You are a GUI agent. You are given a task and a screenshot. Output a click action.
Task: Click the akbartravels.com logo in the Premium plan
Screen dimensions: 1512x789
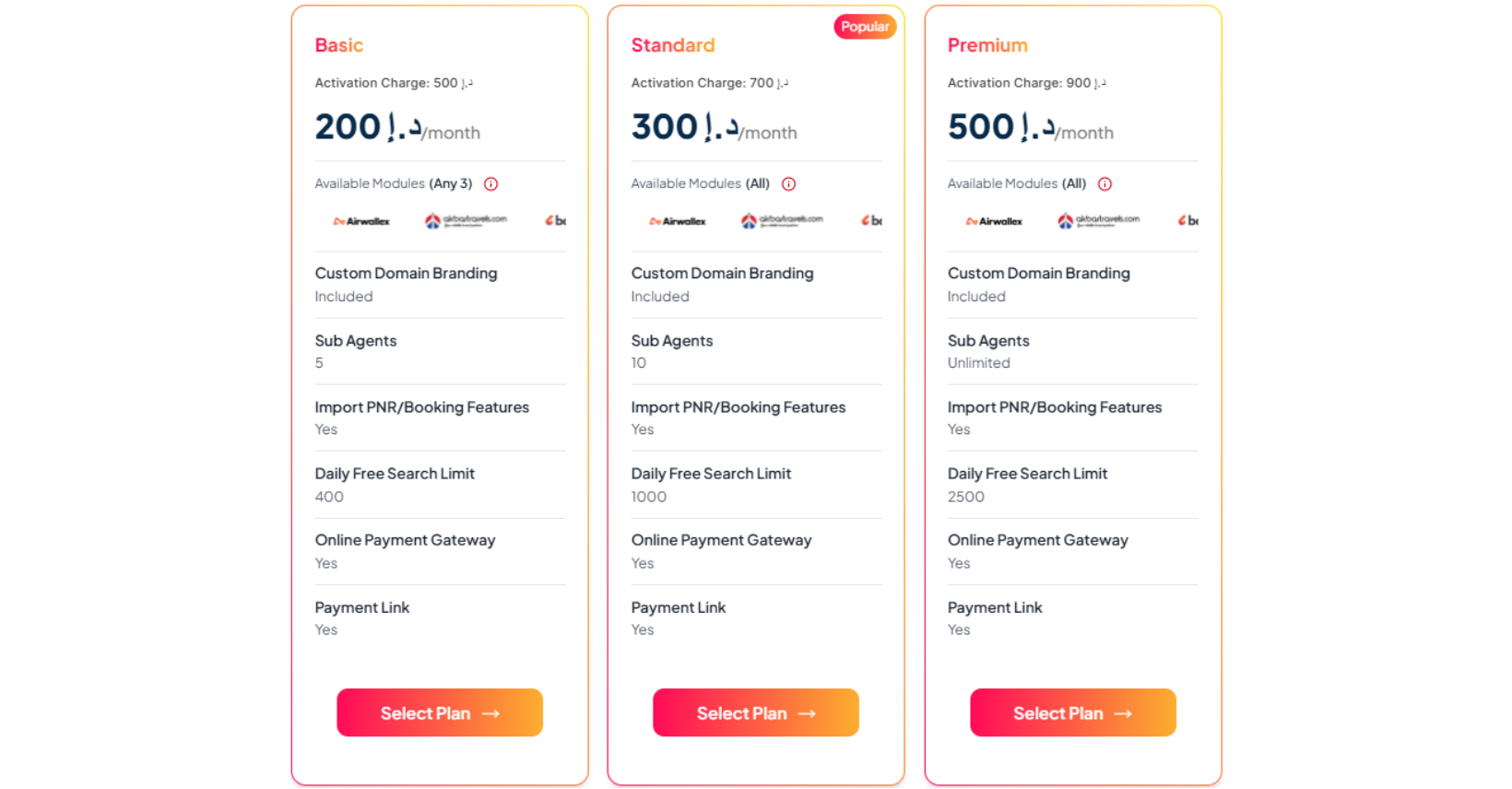tap(1098, 221)
